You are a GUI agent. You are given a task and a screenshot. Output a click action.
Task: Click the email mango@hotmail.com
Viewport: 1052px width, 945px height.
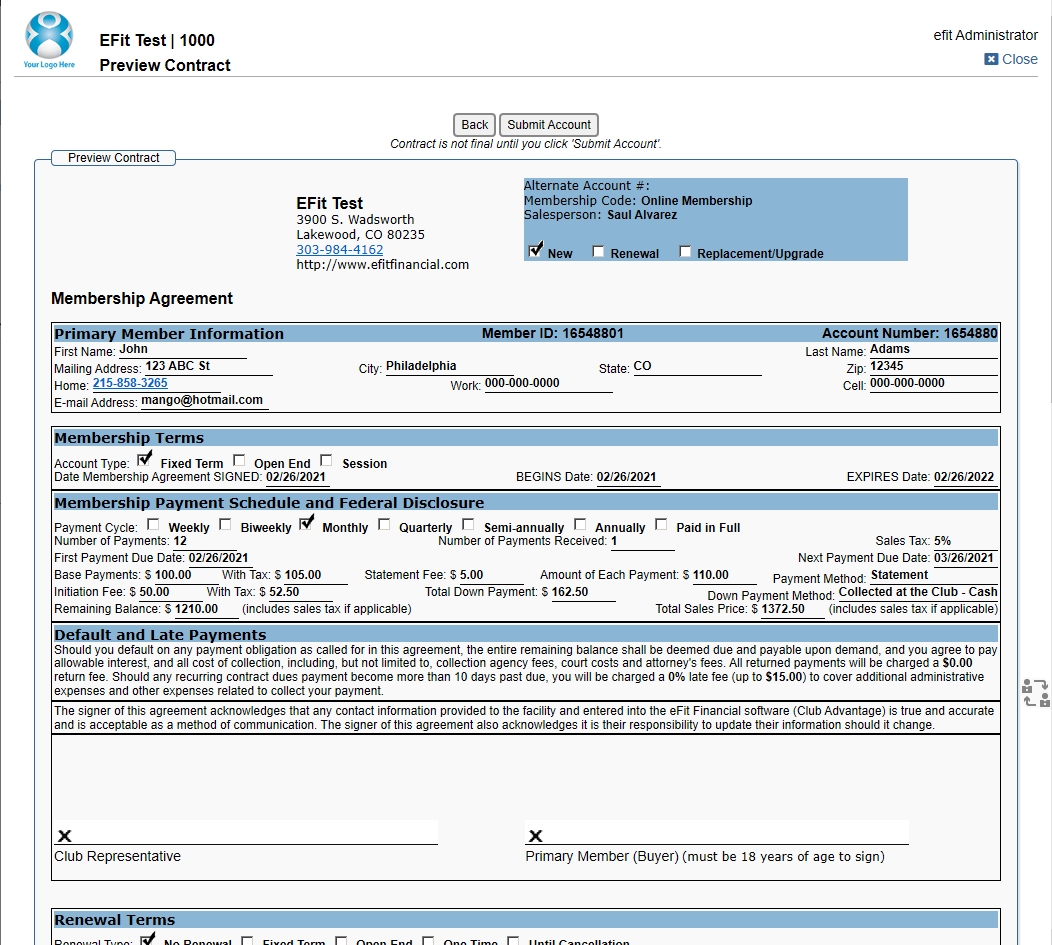click(202, 400)
